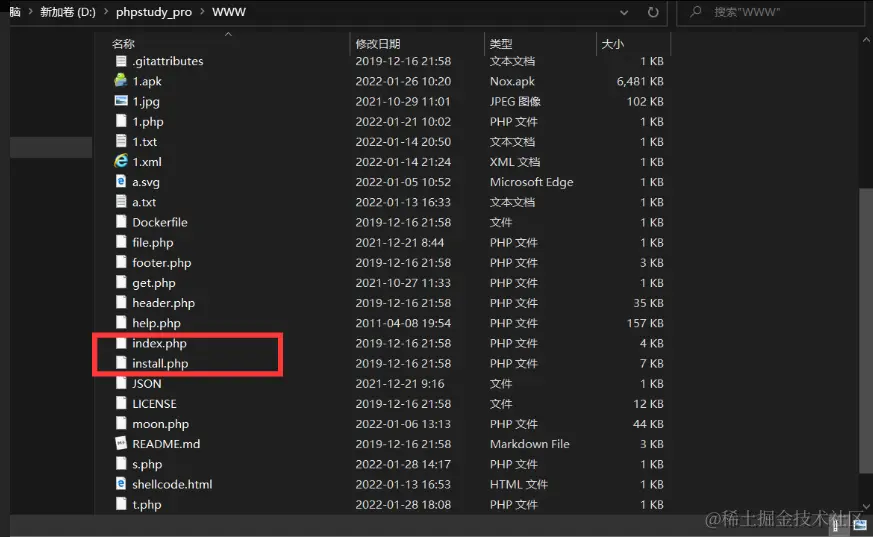Expand the chevron after 新加卷 (D:)
This screenshot has width=873, height=537.
tap(106, 12)
